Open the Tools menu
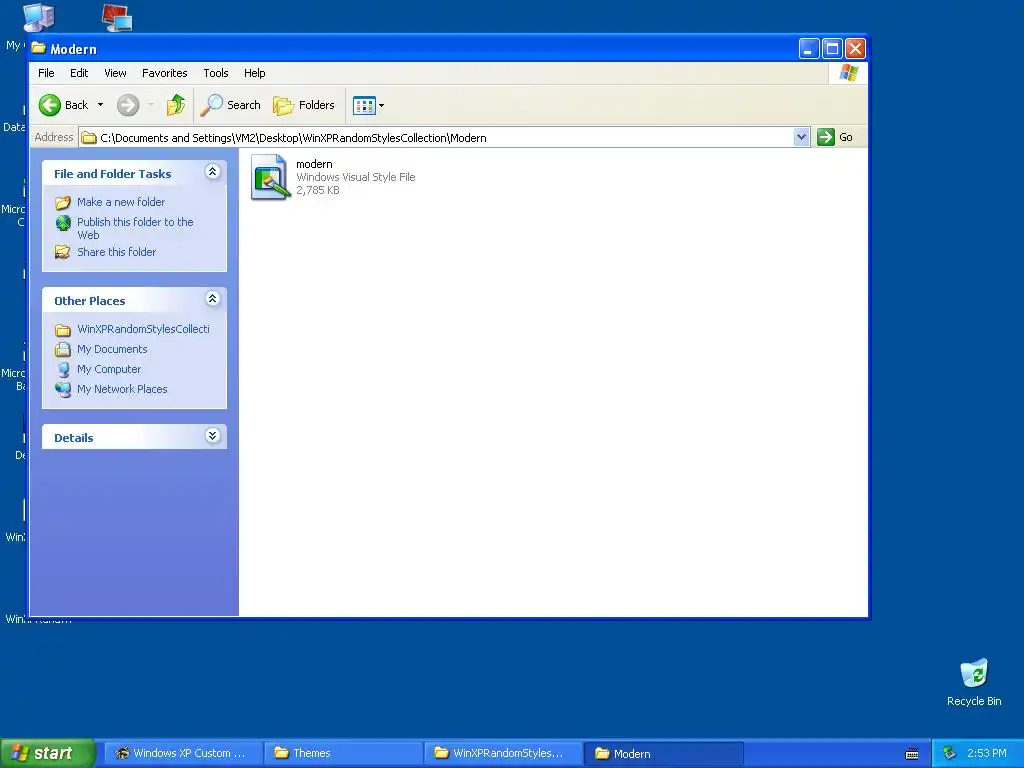 (x=216, y=73)
